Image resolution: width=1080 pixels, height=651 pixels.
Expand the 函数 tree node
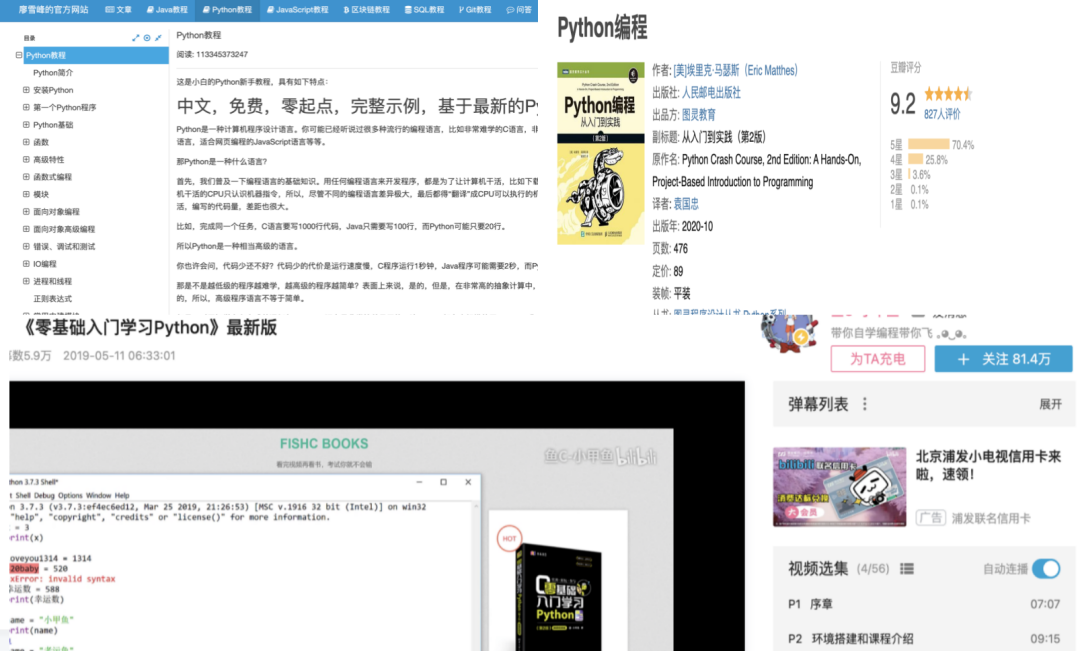click(26, 142)
